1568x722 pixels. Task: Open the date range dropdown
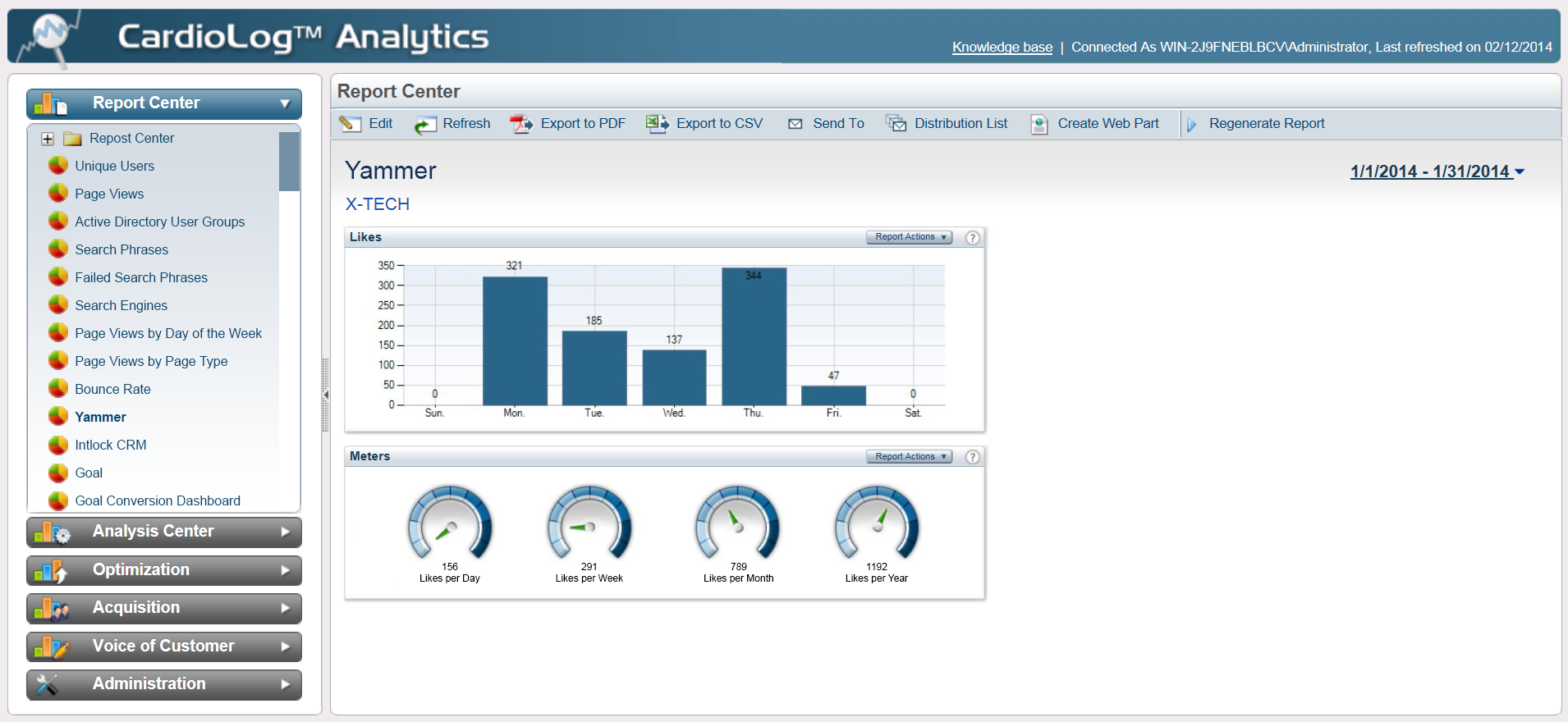coord(1437,171)
